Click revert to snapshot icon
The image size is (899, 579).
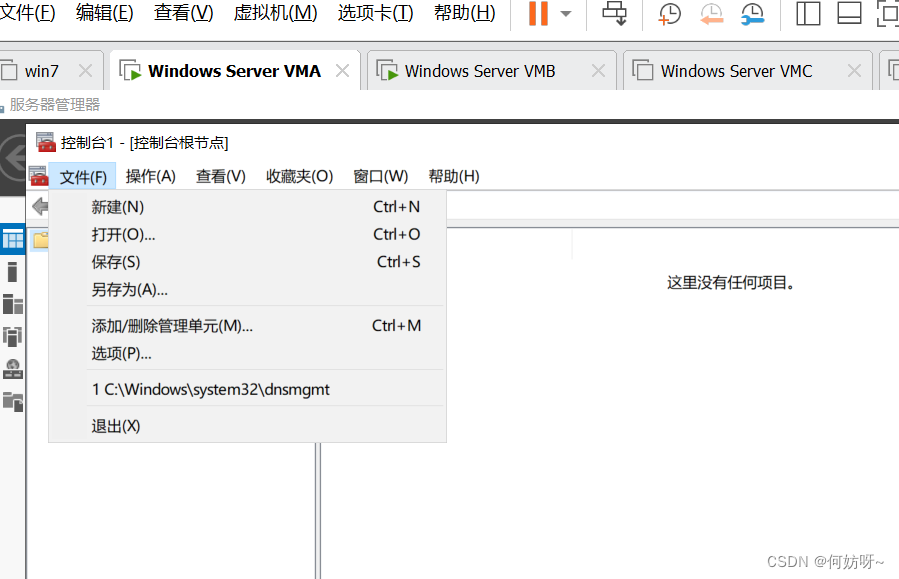tap(711, 14)
